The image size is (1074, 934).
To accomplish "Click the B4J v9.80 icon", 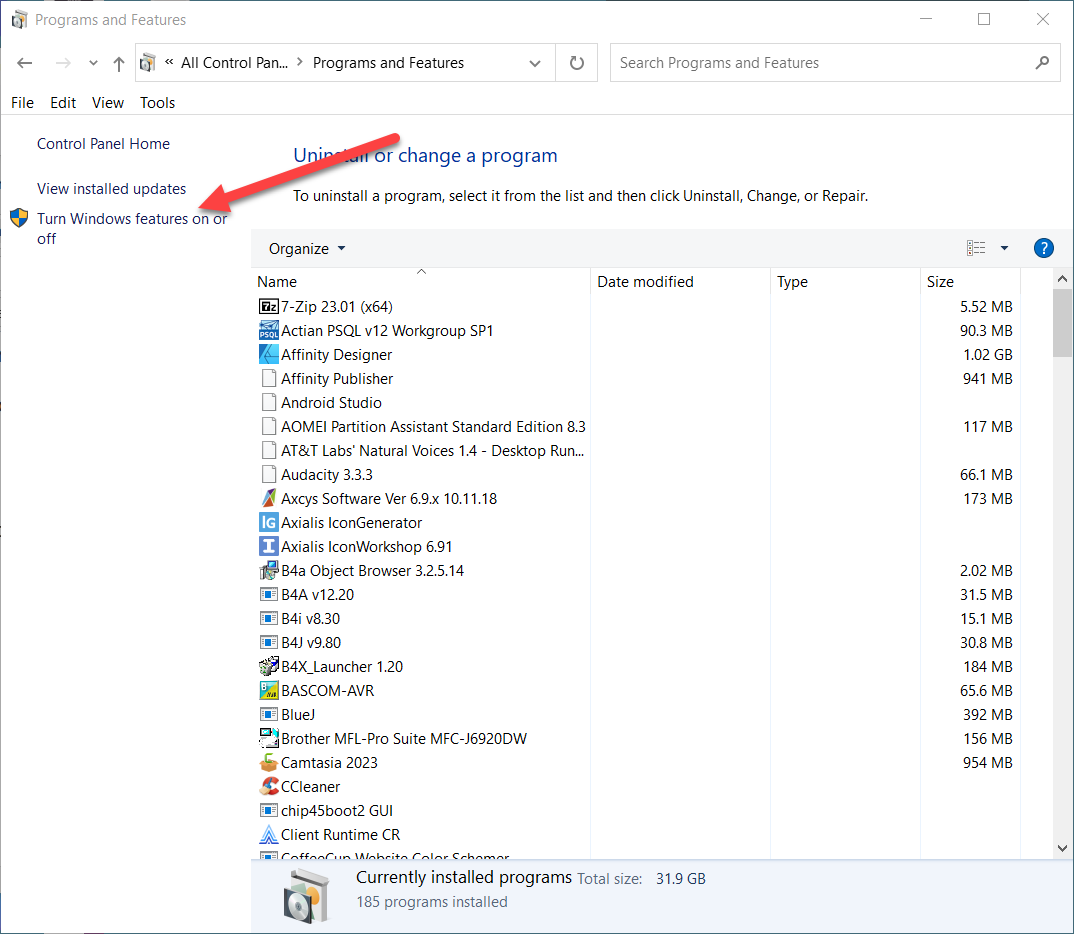I will pyautogui.click(x=268, y=642).
